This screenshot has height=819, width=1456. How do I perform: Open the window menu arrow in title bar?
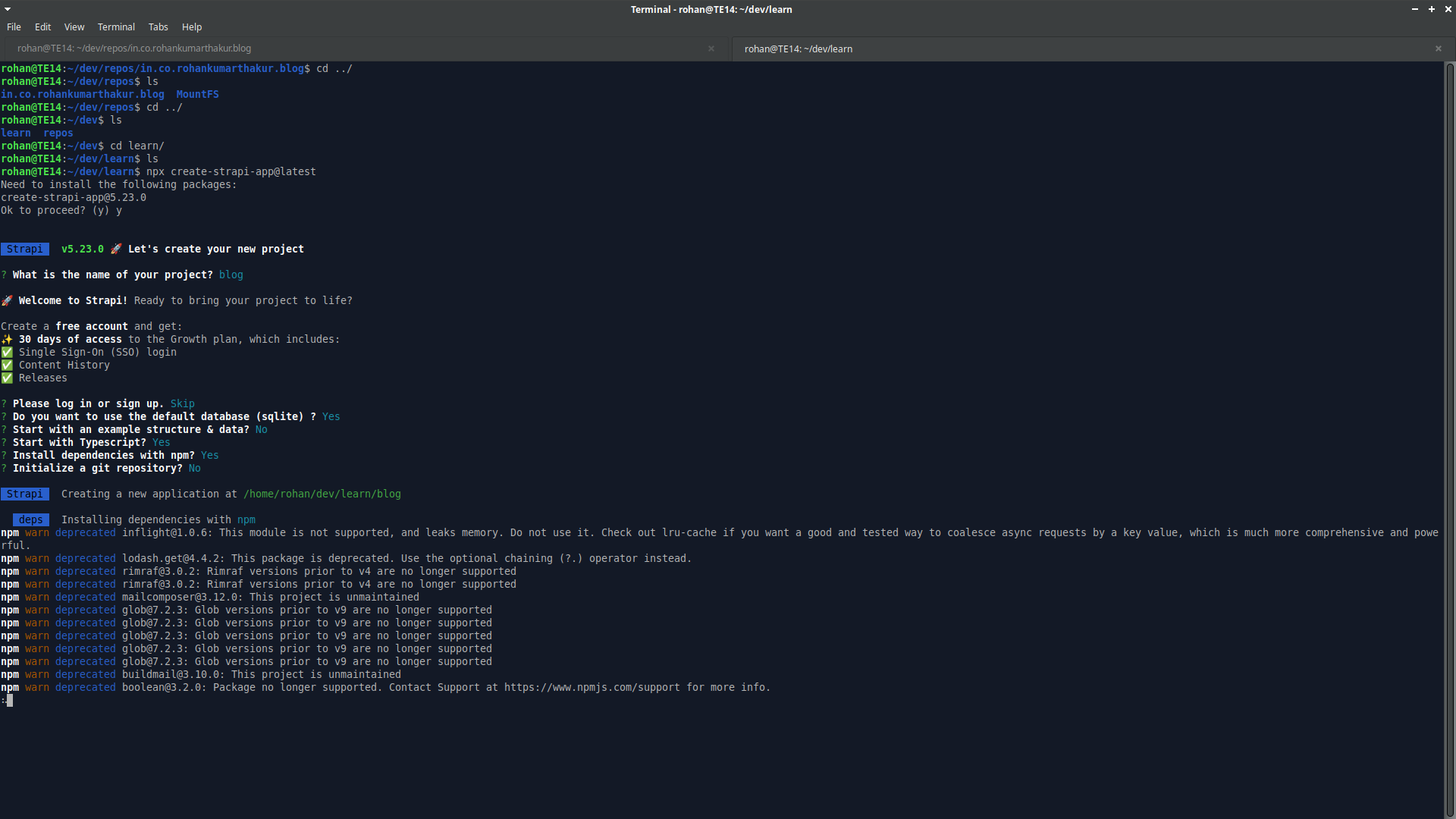8,9
